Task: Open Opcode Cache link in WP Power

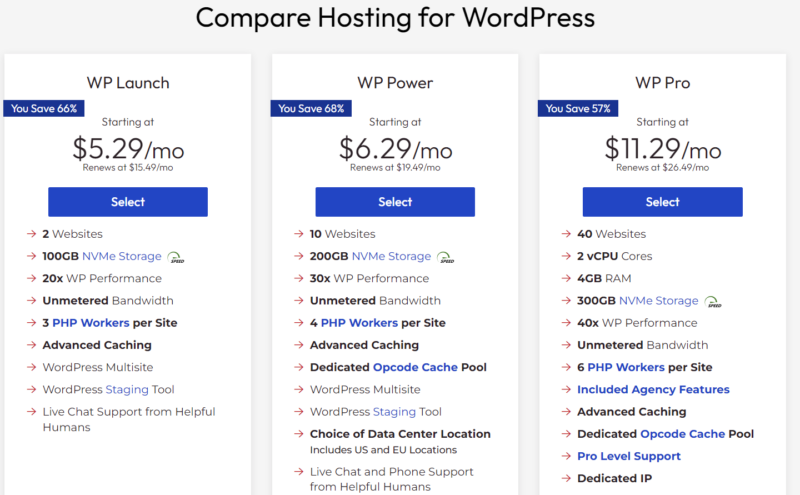Action: click(x=415, y=367)
